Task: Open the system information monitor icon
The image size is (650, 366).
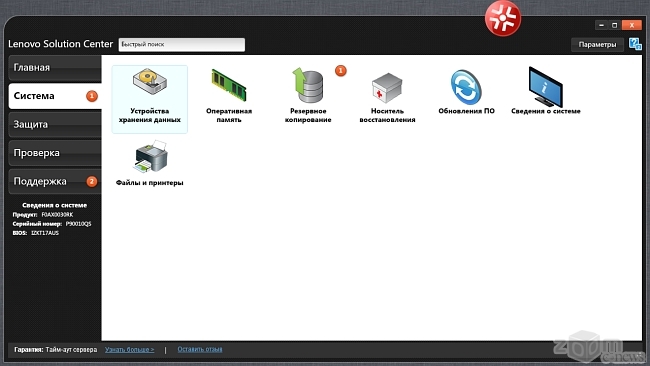Action: (x=546, y=87)
